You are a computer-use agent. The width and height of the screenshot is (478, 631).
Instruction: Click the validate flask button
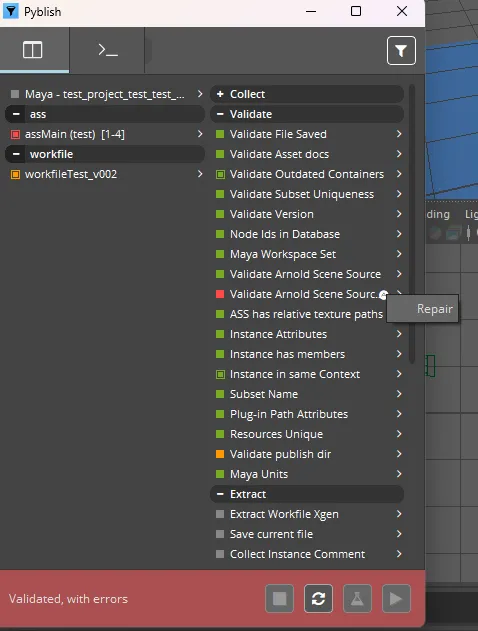coord(357,598)
